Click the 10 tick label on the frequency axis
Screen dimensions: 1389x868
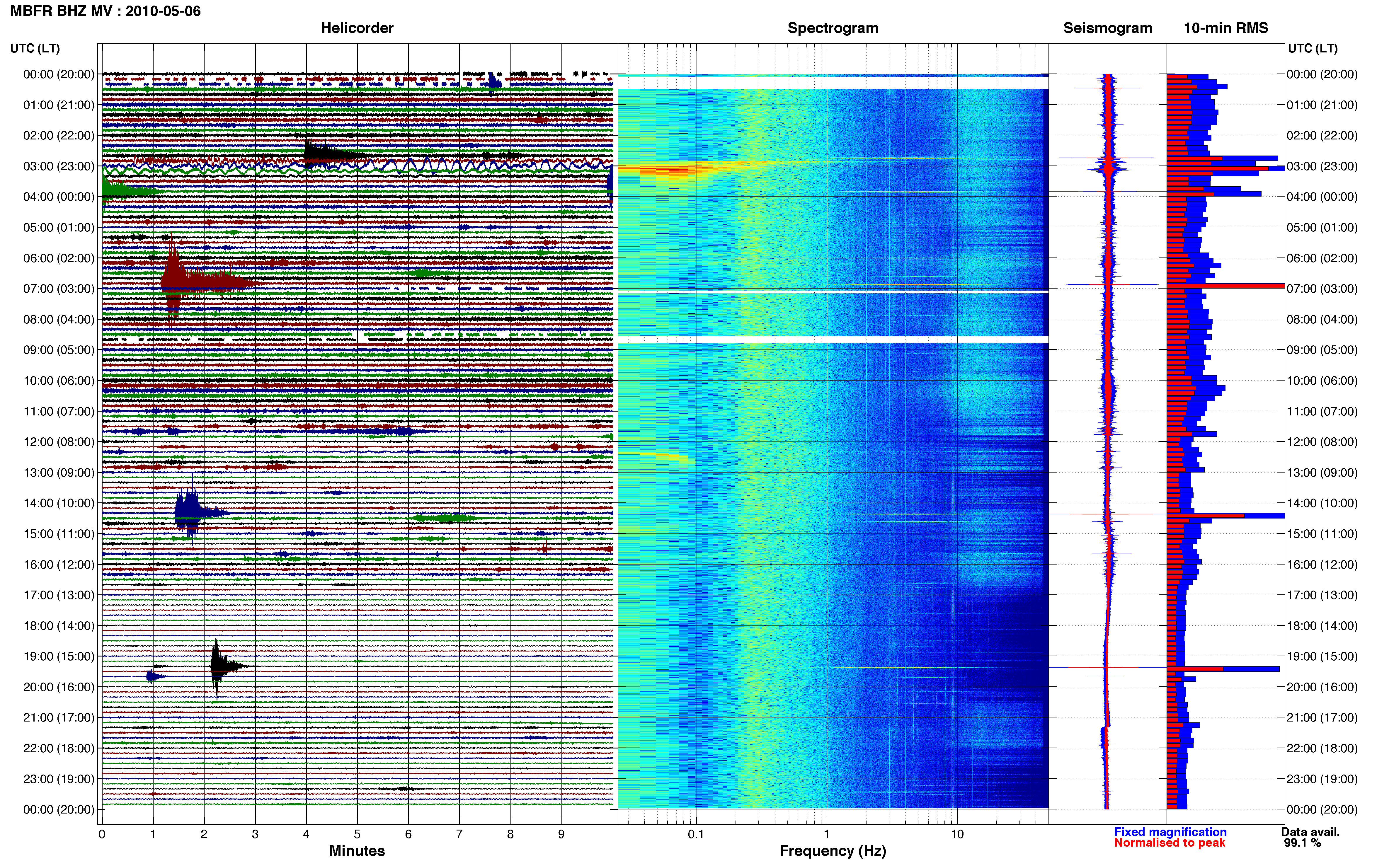[x=957, y=834]
